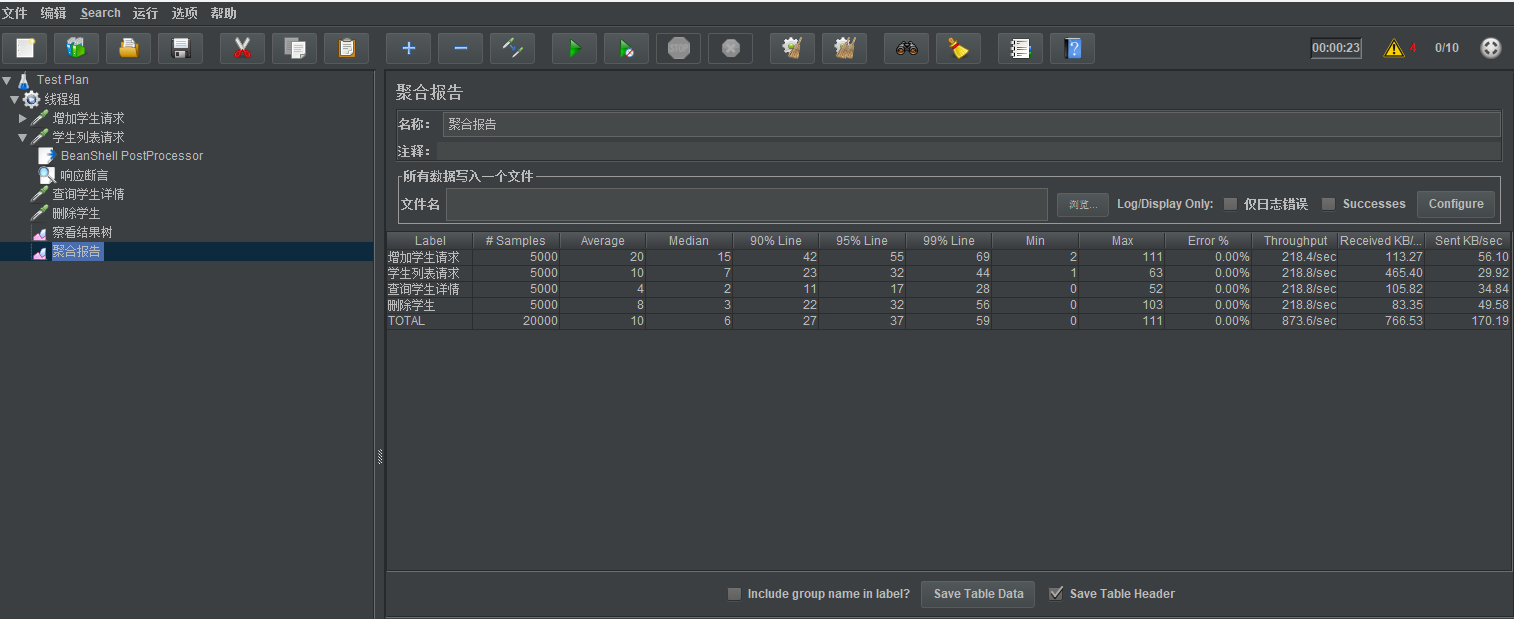
Task: Click the Search binoculars icon
Action: [906, 48]
